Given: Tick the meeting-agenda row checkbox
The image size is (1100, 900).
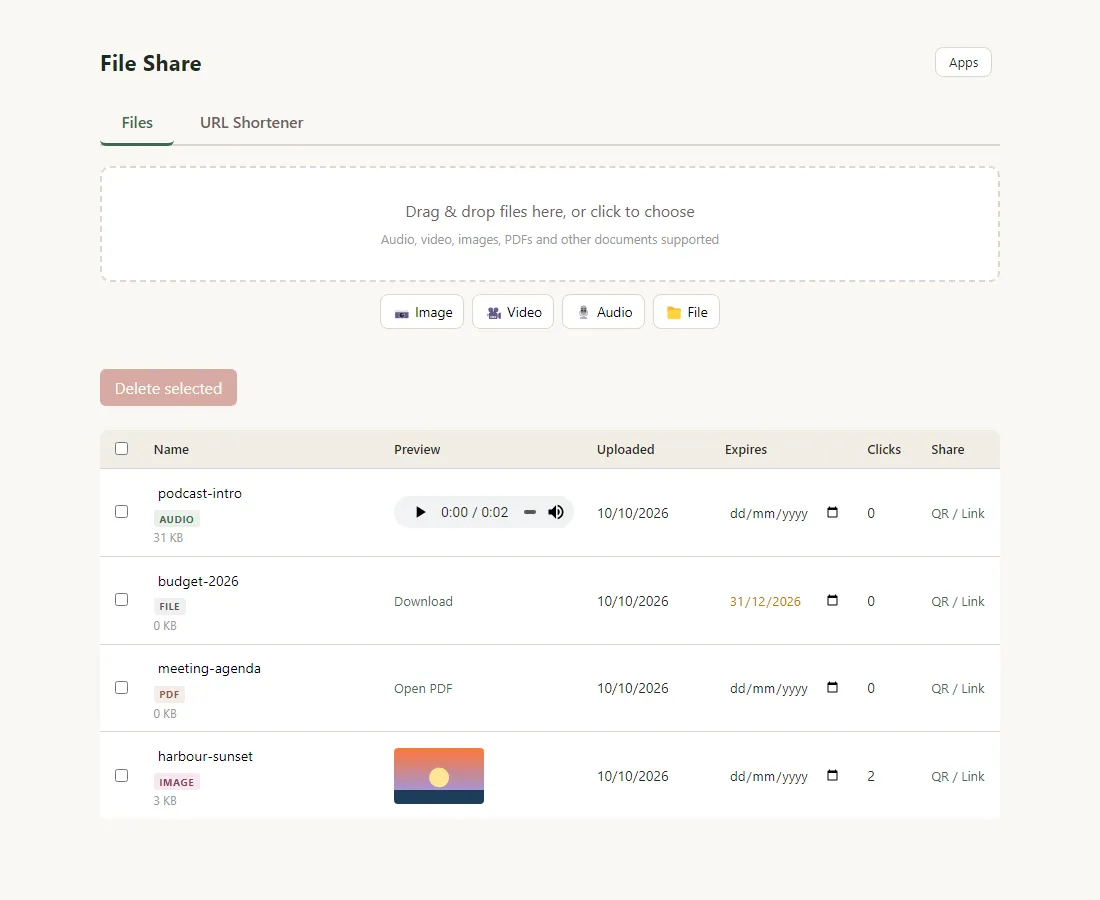Looking at the screenshot, I should 121,687.
